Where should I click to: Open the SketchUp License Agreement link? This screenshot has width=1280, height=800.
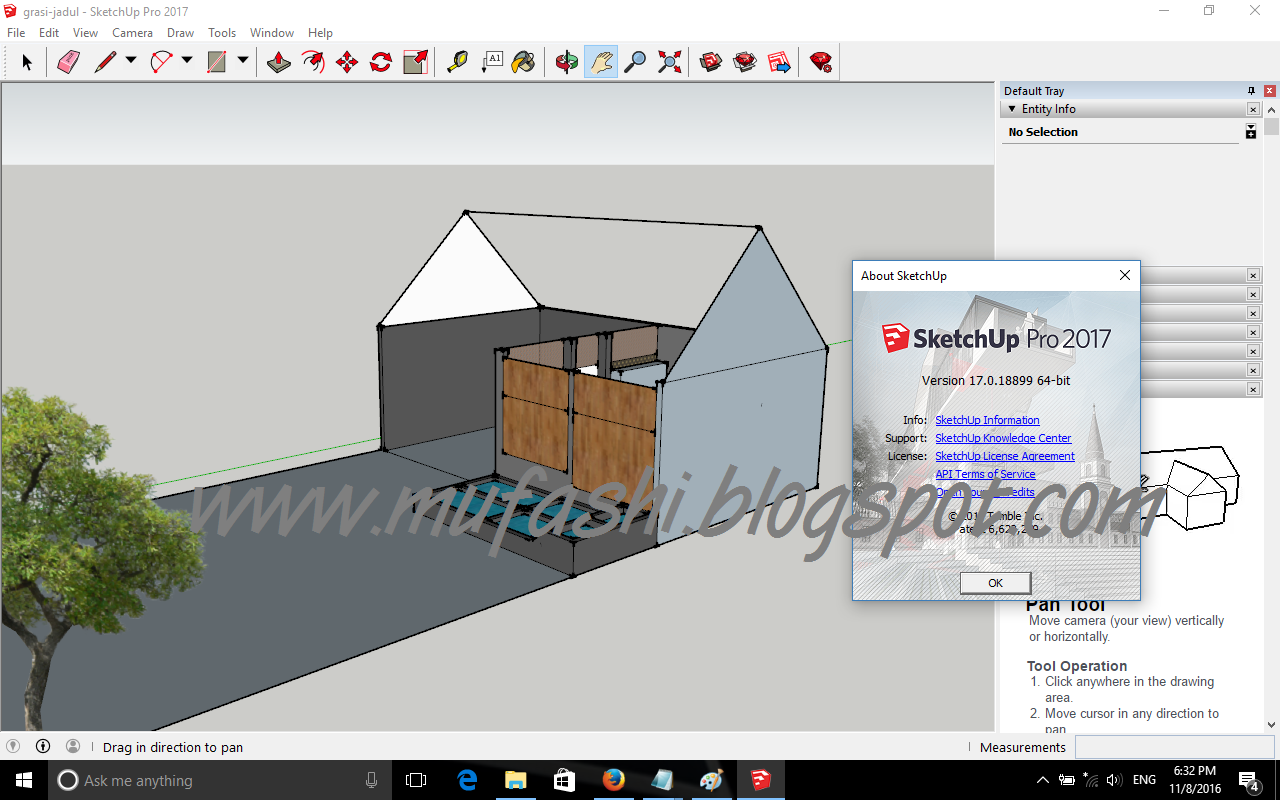(1005, 456)
